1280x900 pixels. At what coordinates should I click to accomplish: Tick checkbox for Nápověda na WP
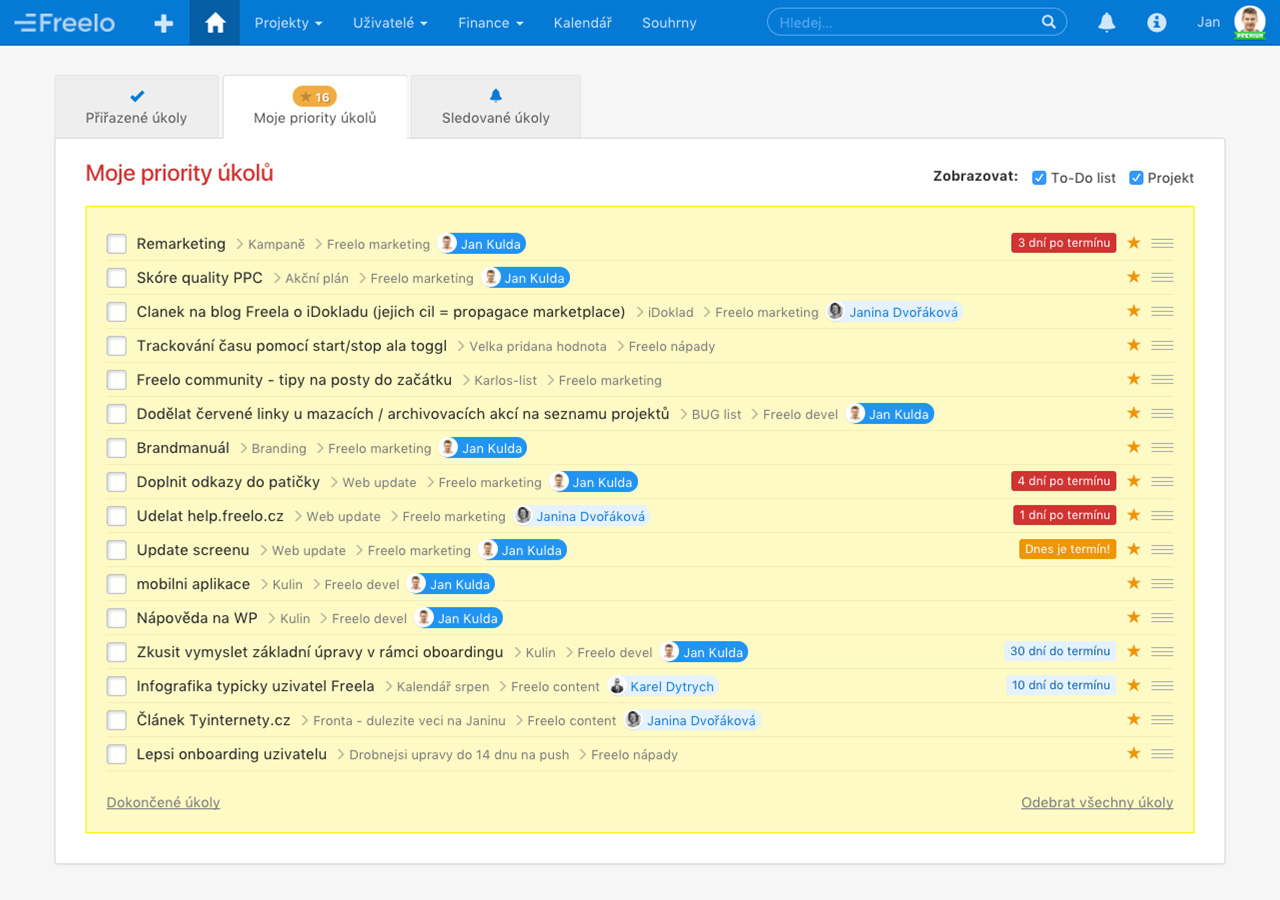(x=117, y=618)
